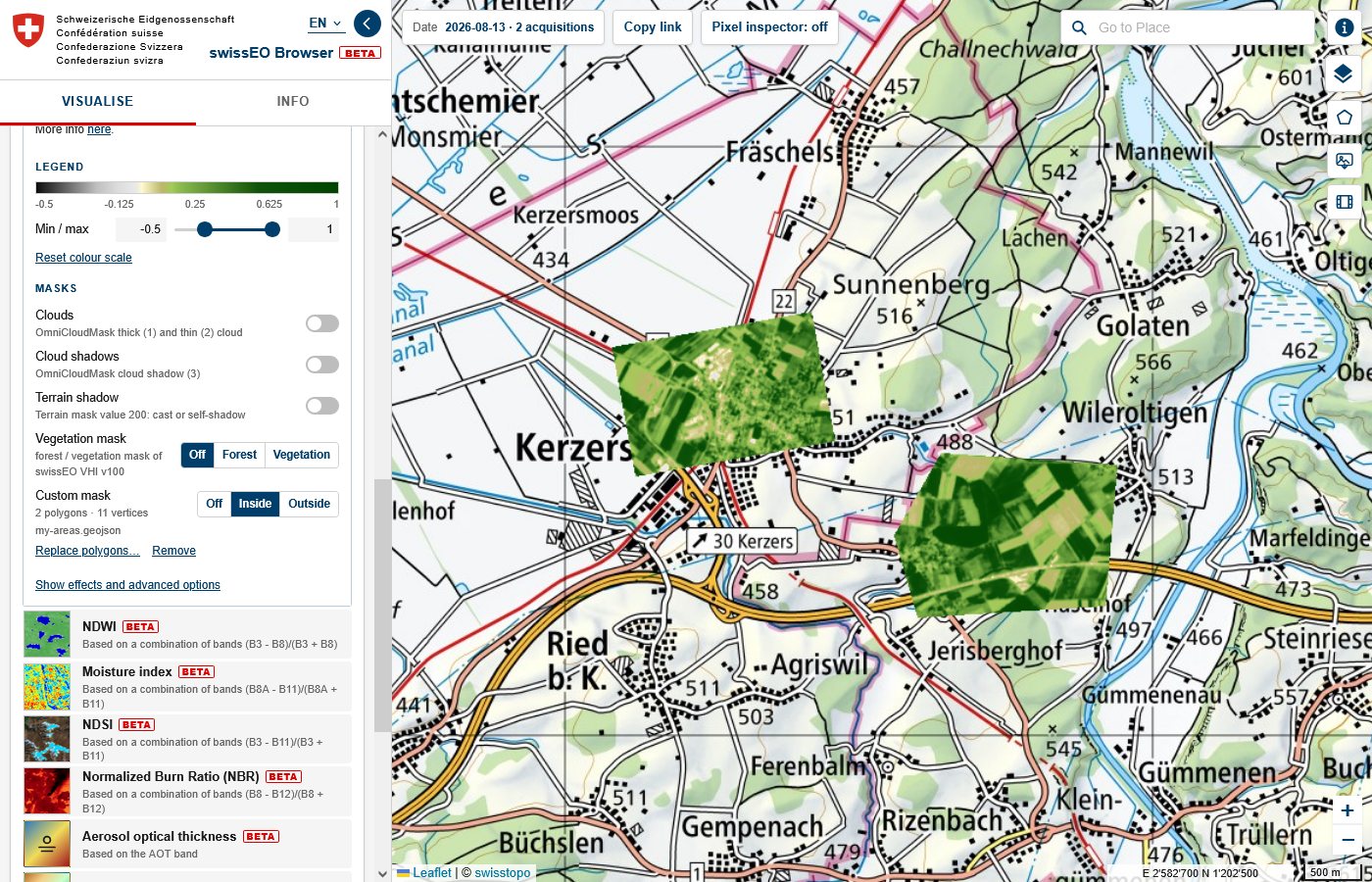Open the film-strip timelapse tool
The width and height of the screenshot is (1372, 882).
pos(1344,202)
